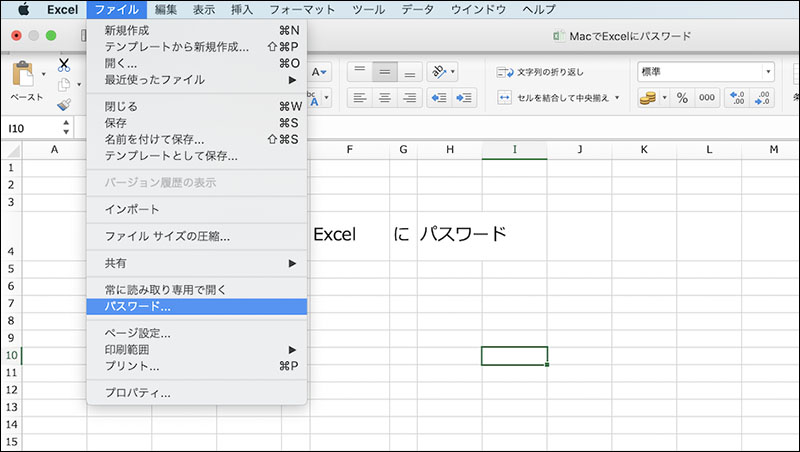Open the currency format dropdown arrow
This screenshot has width=800, height=452.
pos(664,97)
